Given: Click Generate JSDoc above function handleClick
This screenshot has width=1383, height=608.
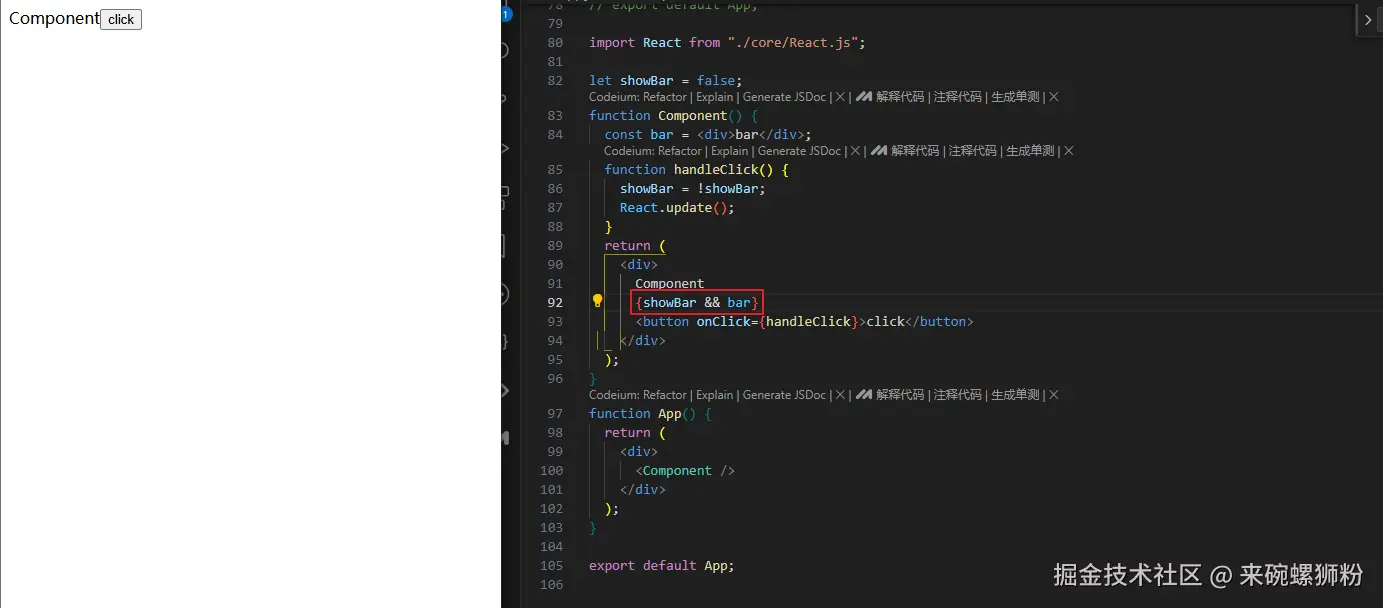Looking at the screenshot, I should 799,151.
